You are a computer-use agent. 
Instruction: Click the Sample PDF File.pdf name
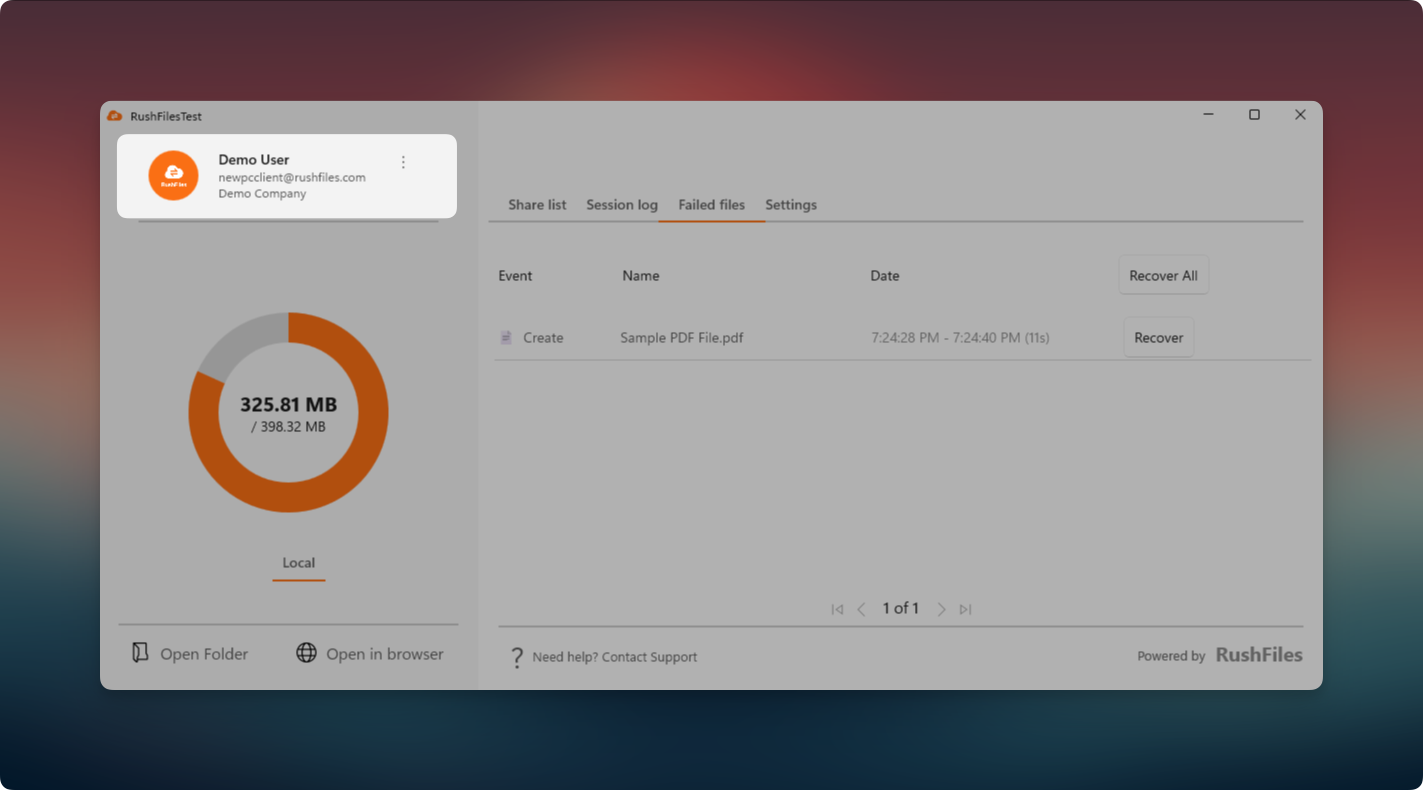pos(682,338)
